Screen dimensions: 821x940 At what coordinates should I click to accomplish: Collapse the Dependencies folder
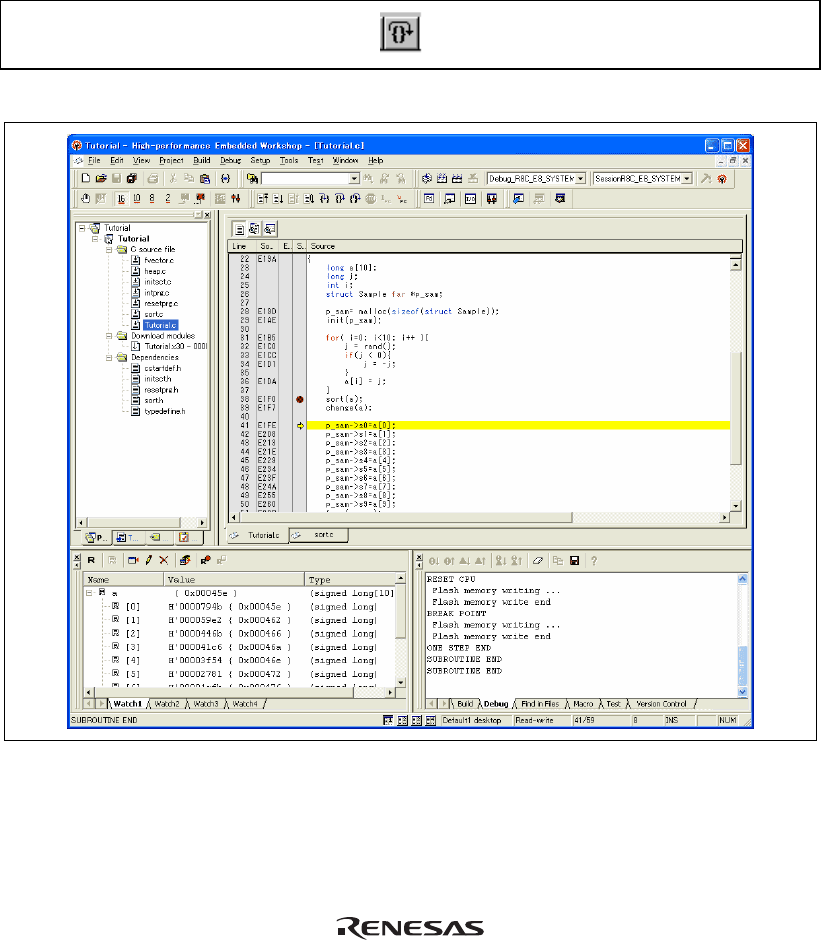(109, 357)
